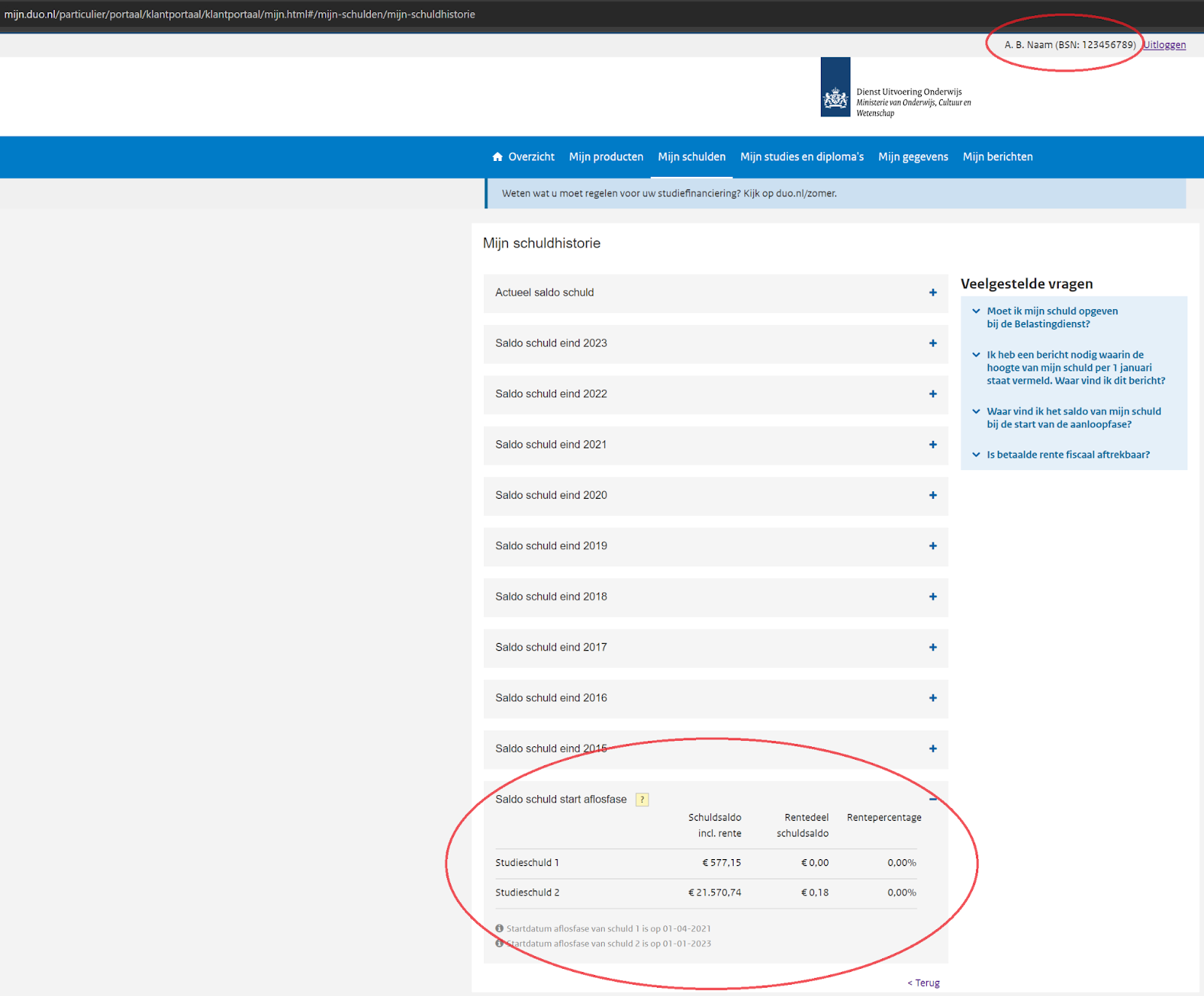Click the € 0,18 rentedeel value
The width and height of the screenshot is (1204, 996).
point(815,892)
